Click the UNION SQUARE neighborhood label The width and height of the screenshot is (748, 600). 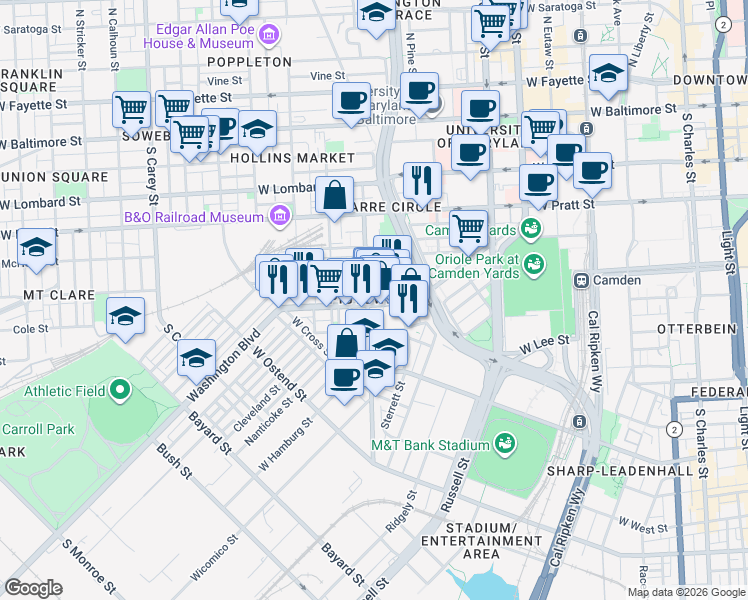pyautogui.click(x=54, y=177)
